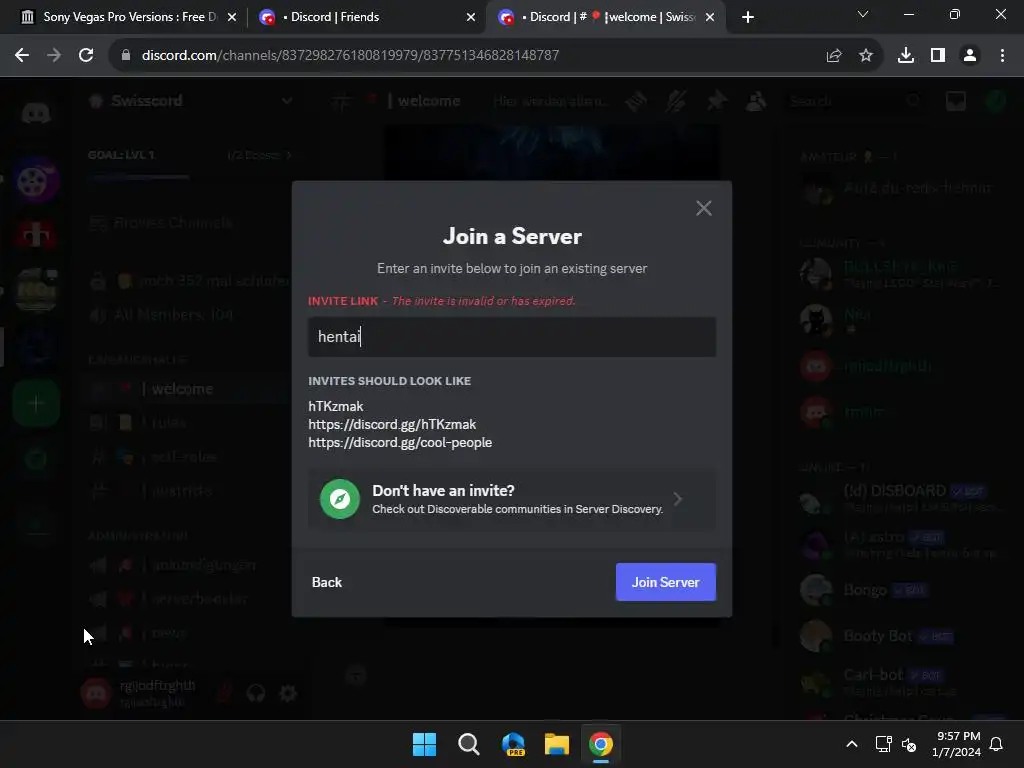Screen dimensions: 1024x768
Task: Click the Join Server button
Action: point(665,582)
